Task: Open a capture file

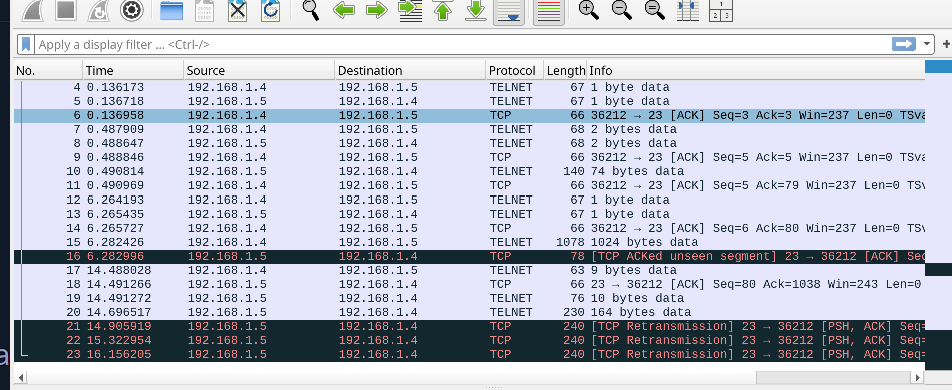Action: pos(172,10)
